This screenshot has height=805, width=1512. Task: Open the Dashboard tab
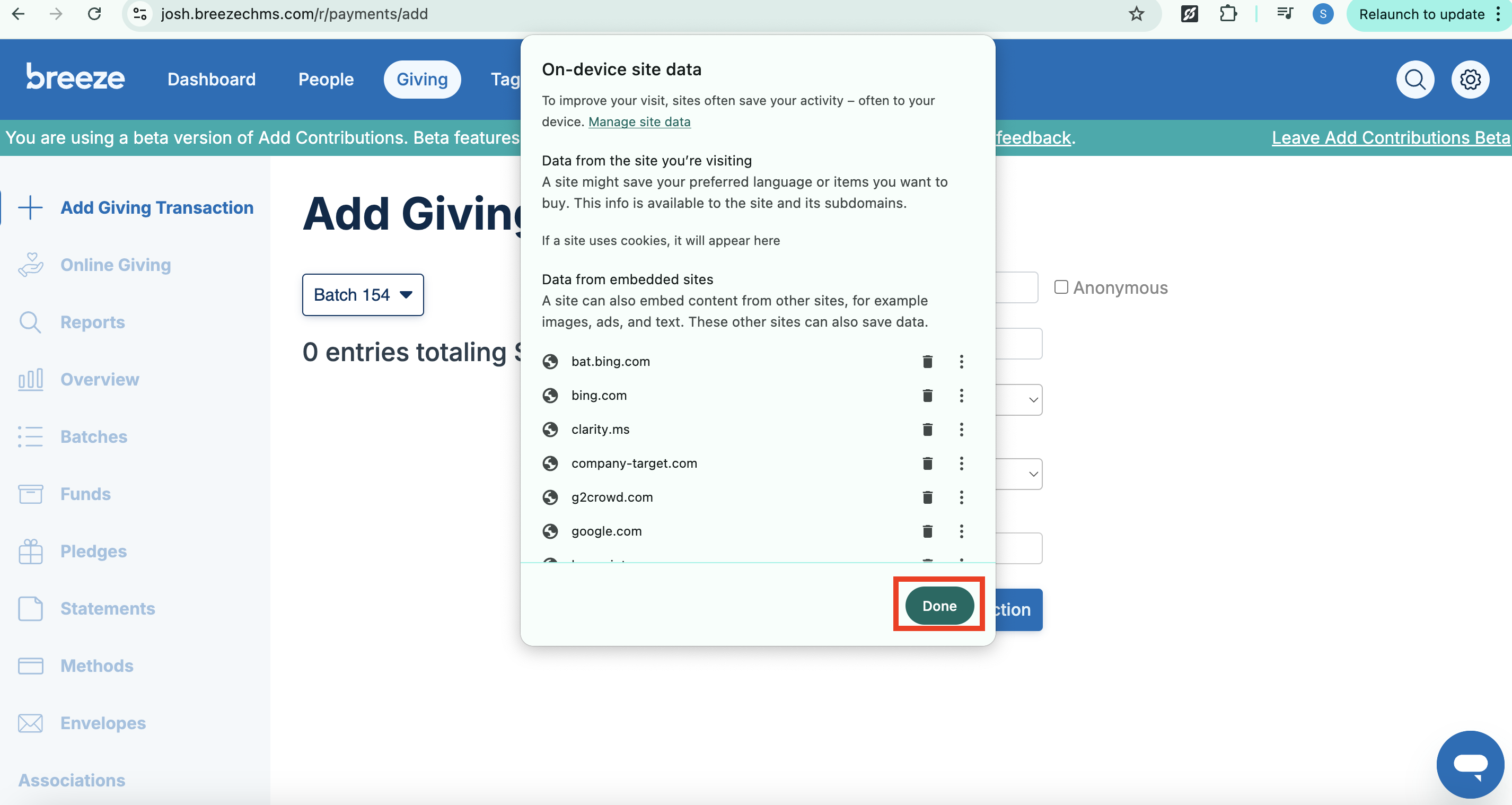[212, 79]
